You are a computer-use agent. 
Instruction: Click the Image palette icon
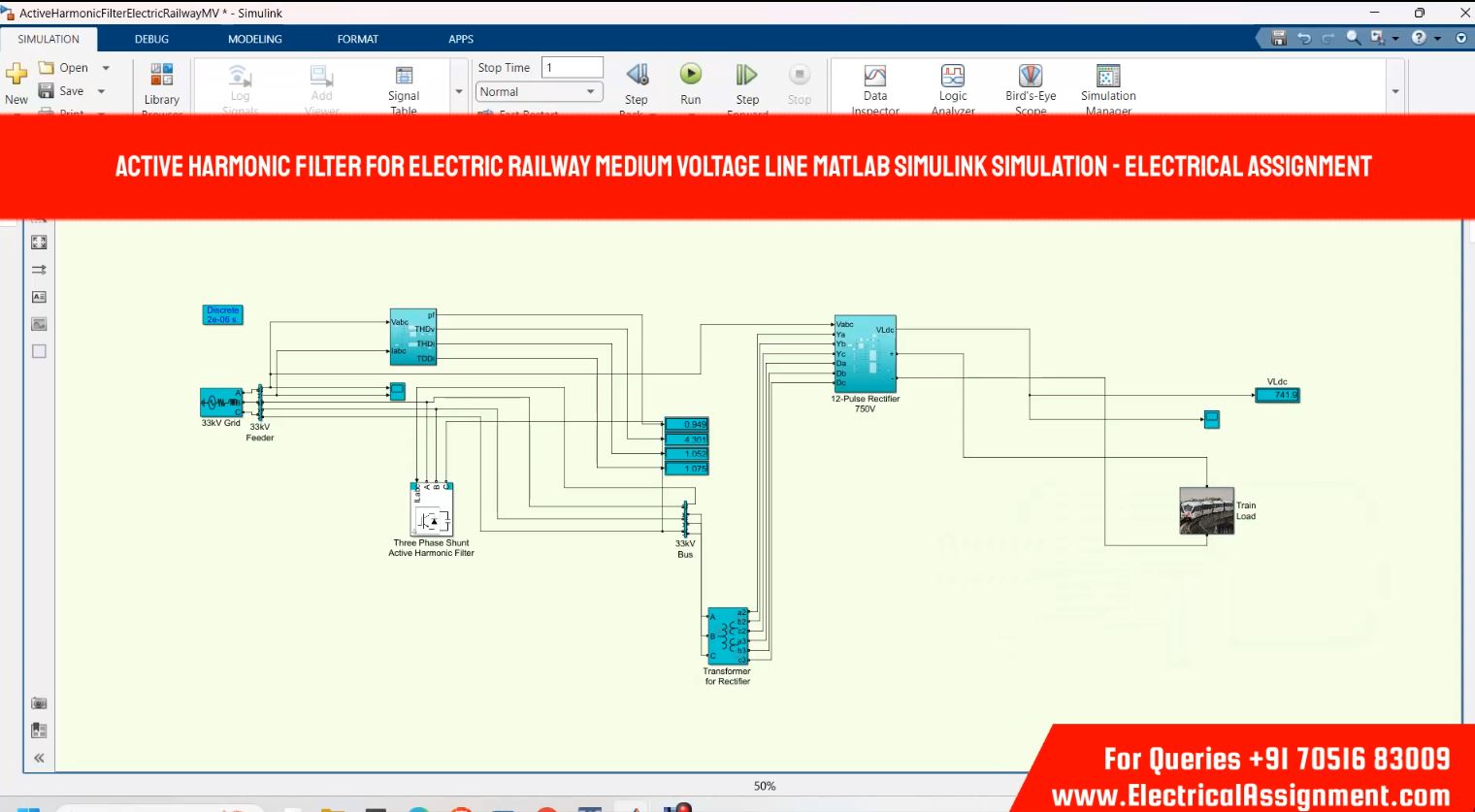pyautogui.click(x=39, y=324)
